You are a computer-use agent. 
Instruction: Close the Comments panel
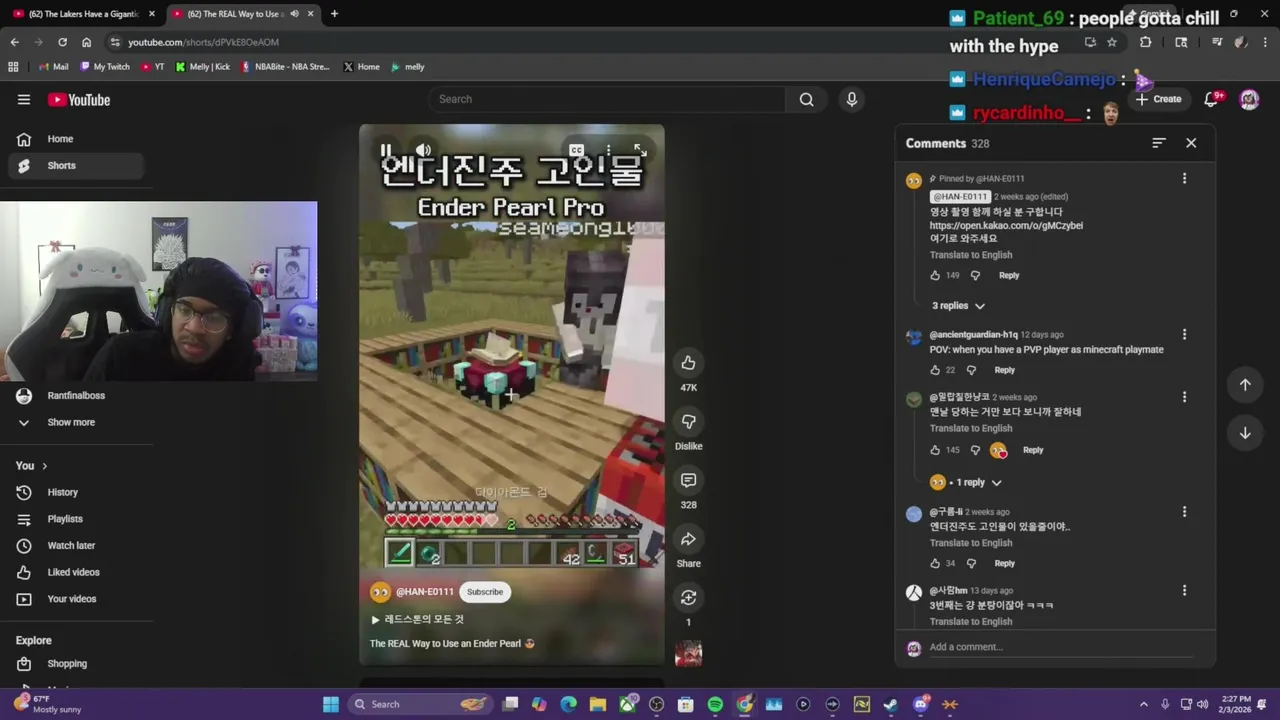pos(1191,143)
